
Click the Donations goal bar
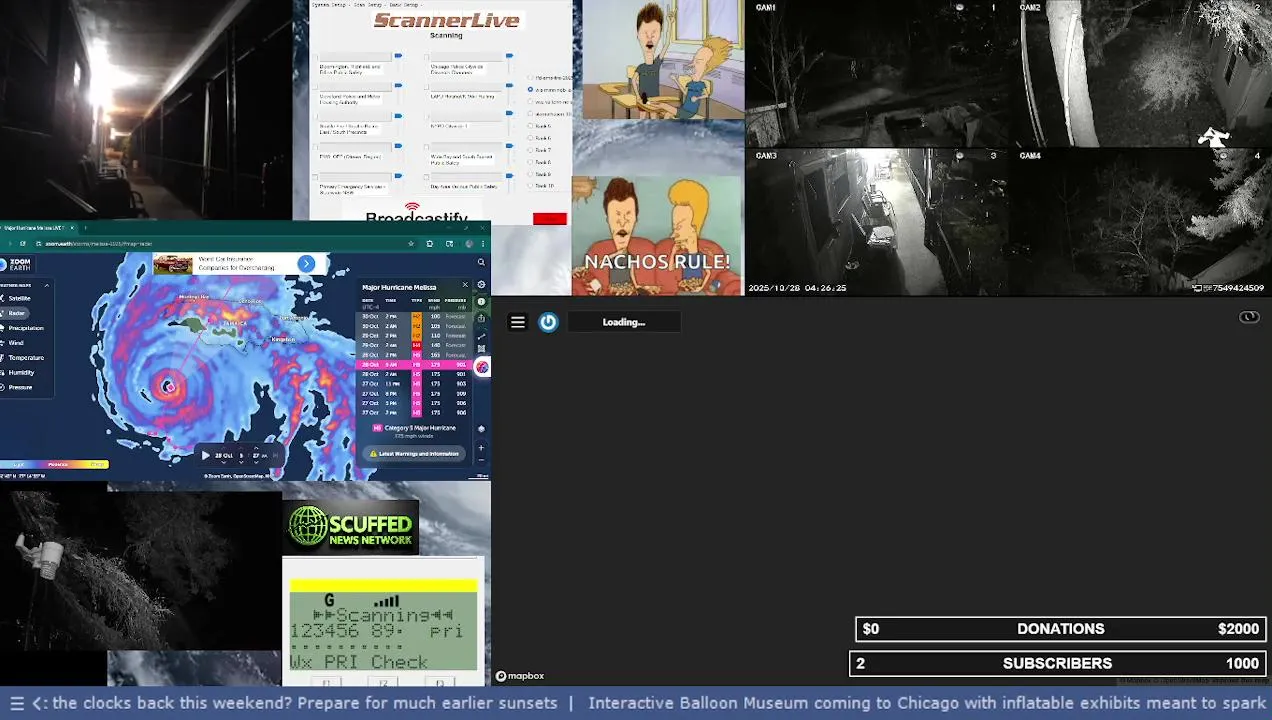(1061, 629)
